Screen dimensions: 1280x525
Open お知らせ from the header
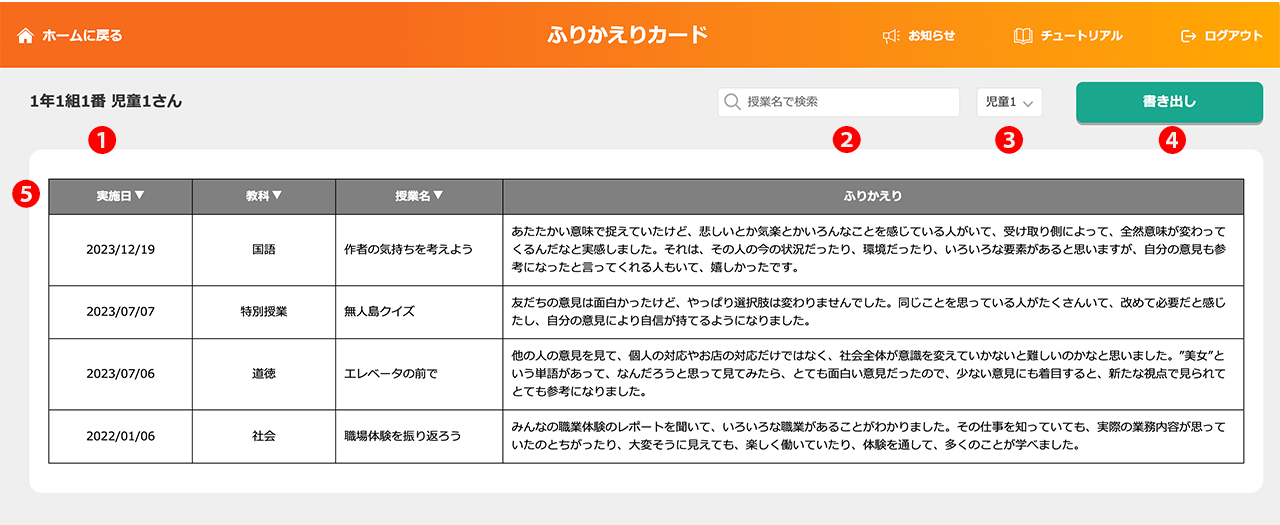931,36
